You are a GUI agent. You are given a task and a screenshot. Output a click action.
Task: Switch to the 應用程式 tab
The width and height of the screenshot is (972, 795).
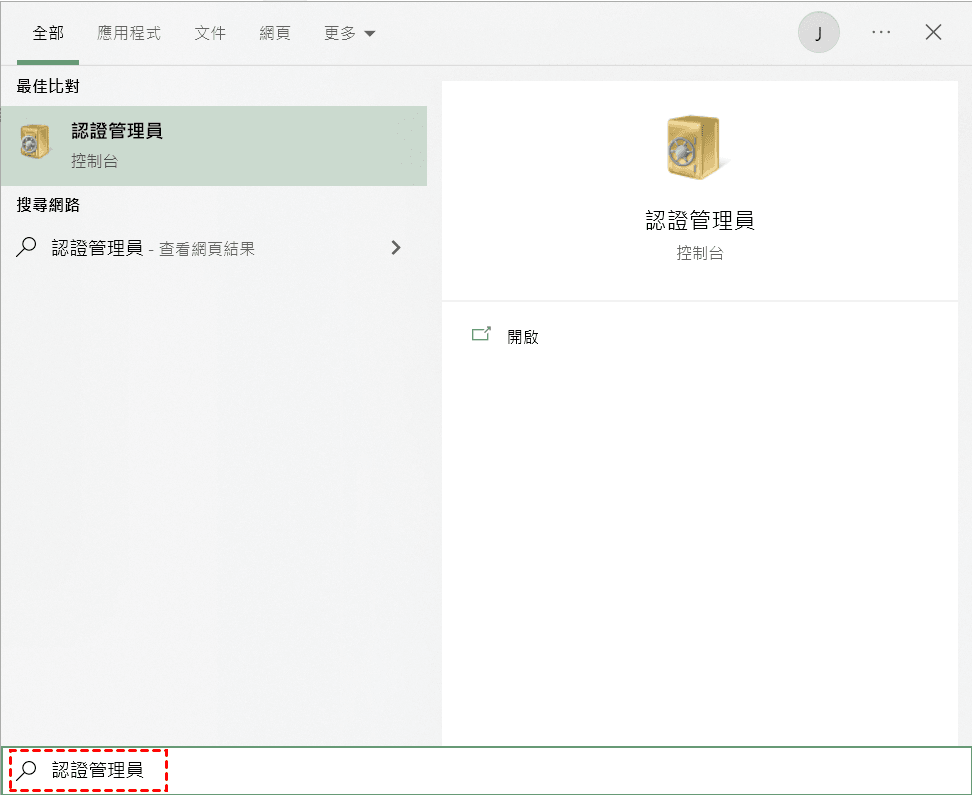[129, 33]
